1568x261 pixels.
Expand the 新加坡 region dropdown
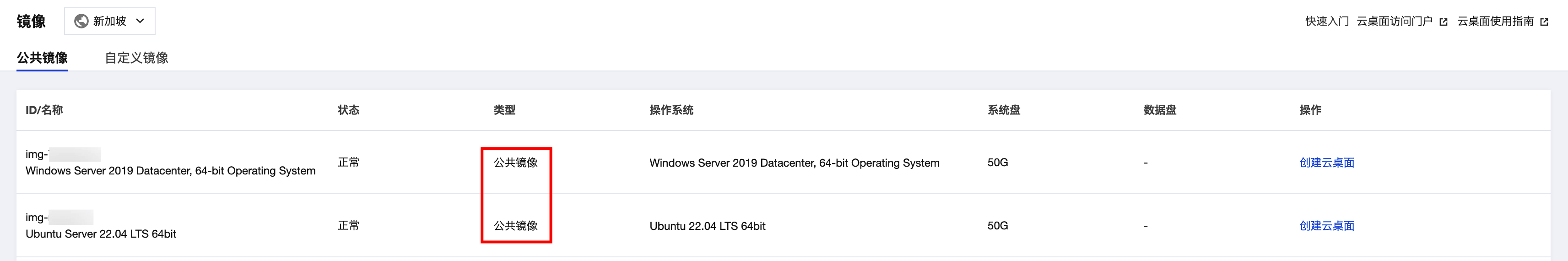109,22
